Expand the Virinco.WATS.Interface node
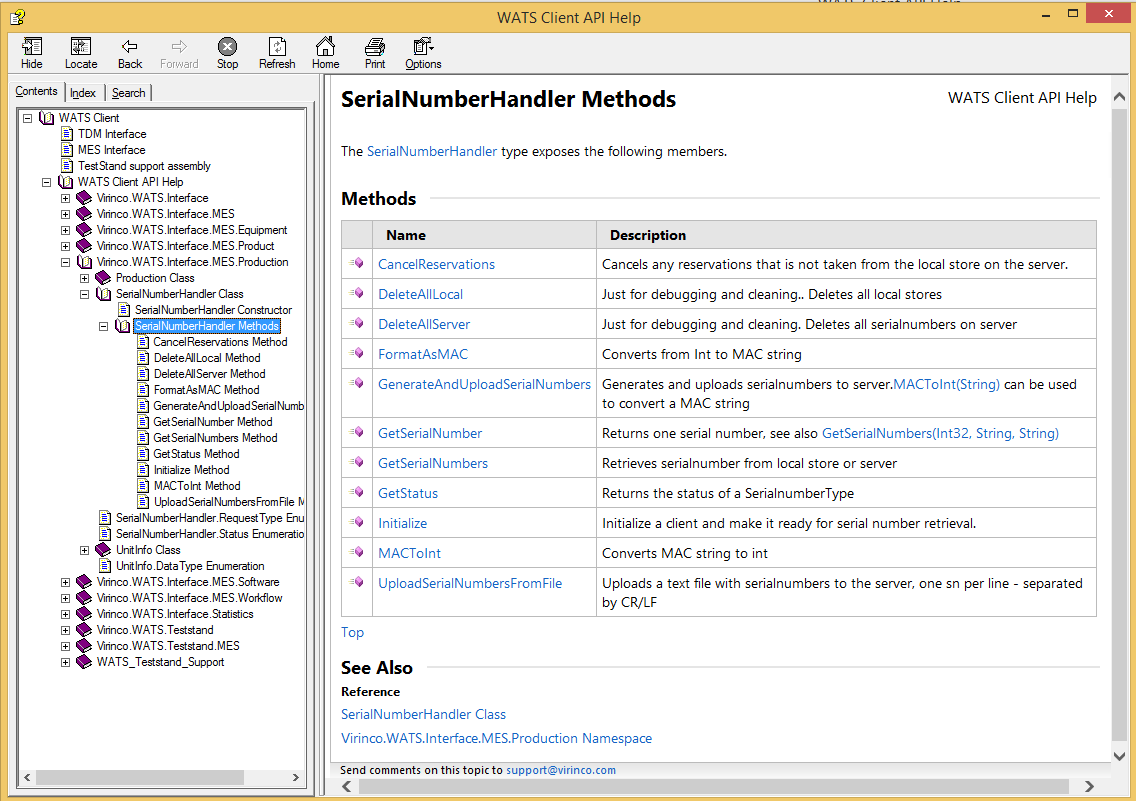 click(x=65, y=198)
